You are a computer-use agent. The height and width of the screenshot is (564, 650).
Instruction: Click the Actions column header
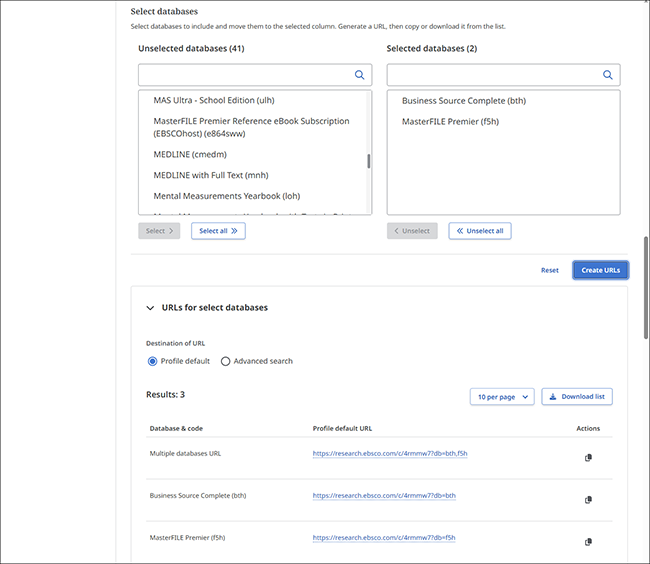[588, 428]
